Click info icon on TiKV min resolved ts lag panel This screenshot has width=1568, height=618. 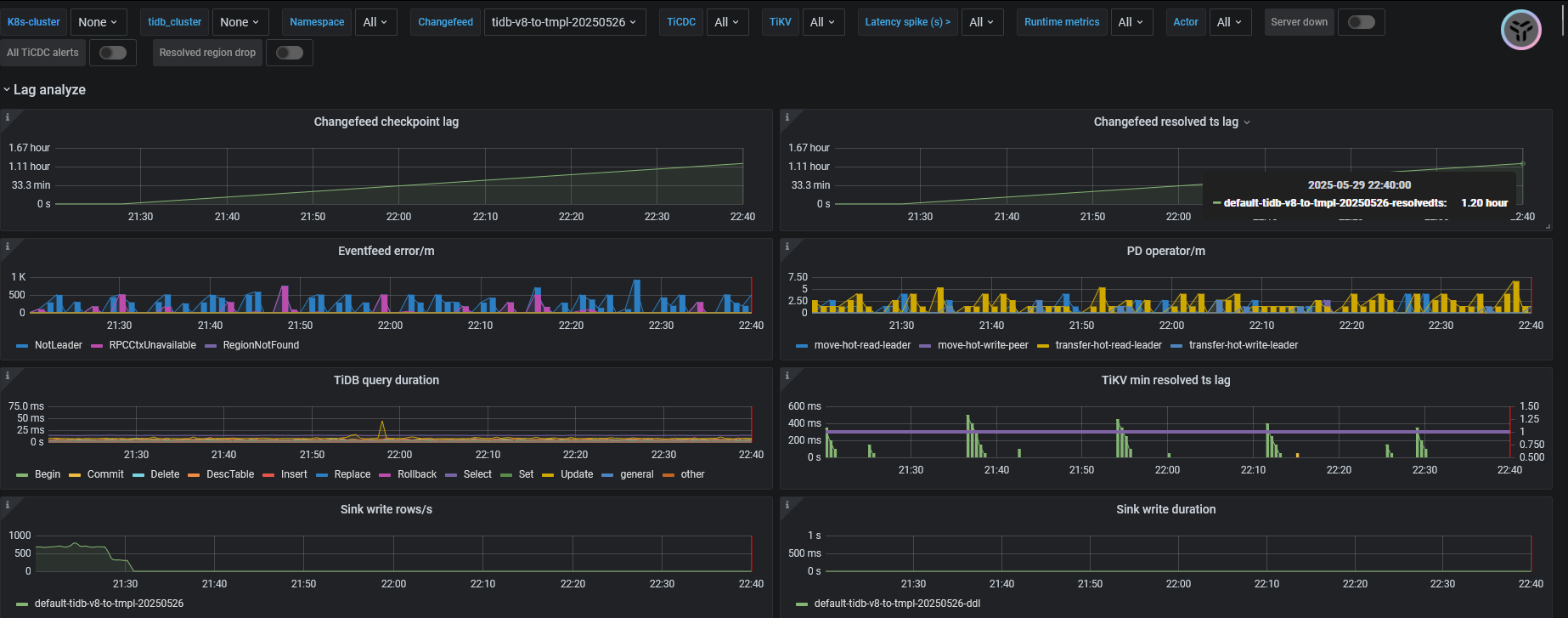coord(787,376)
